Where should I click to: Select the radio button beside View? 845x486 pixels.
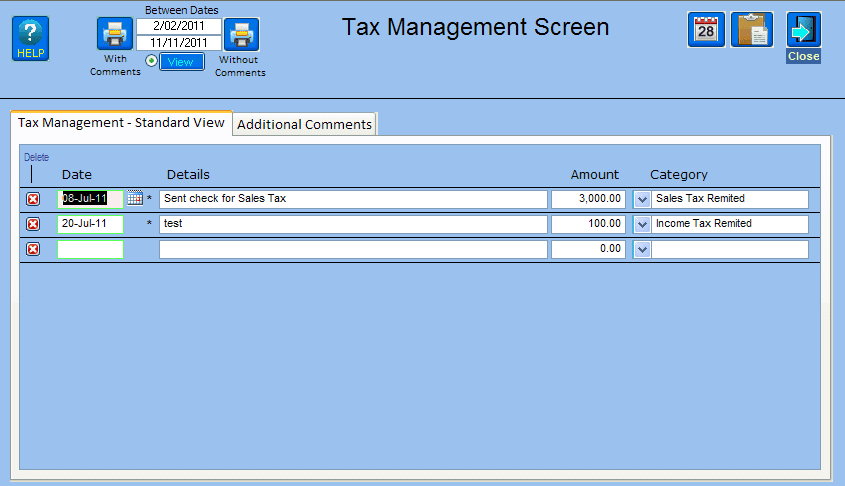tap(151, 61)
